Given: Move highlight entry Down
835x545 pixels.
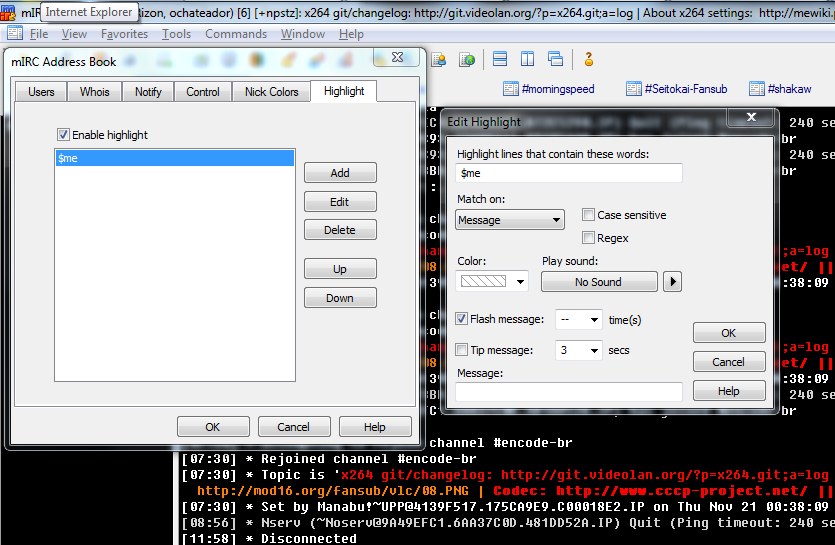Looking at the screenshot, I should (x=340, y=297).
